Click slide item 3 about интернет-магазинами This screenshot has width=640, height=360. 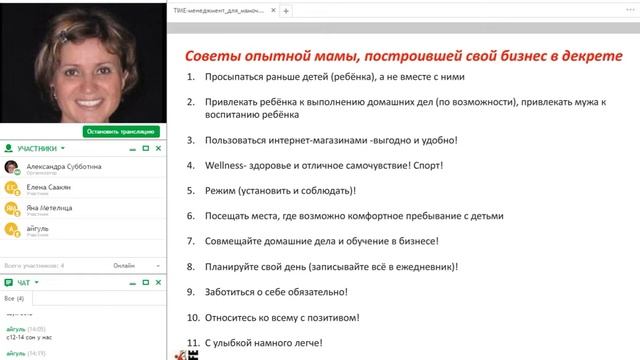pos(331,140)
